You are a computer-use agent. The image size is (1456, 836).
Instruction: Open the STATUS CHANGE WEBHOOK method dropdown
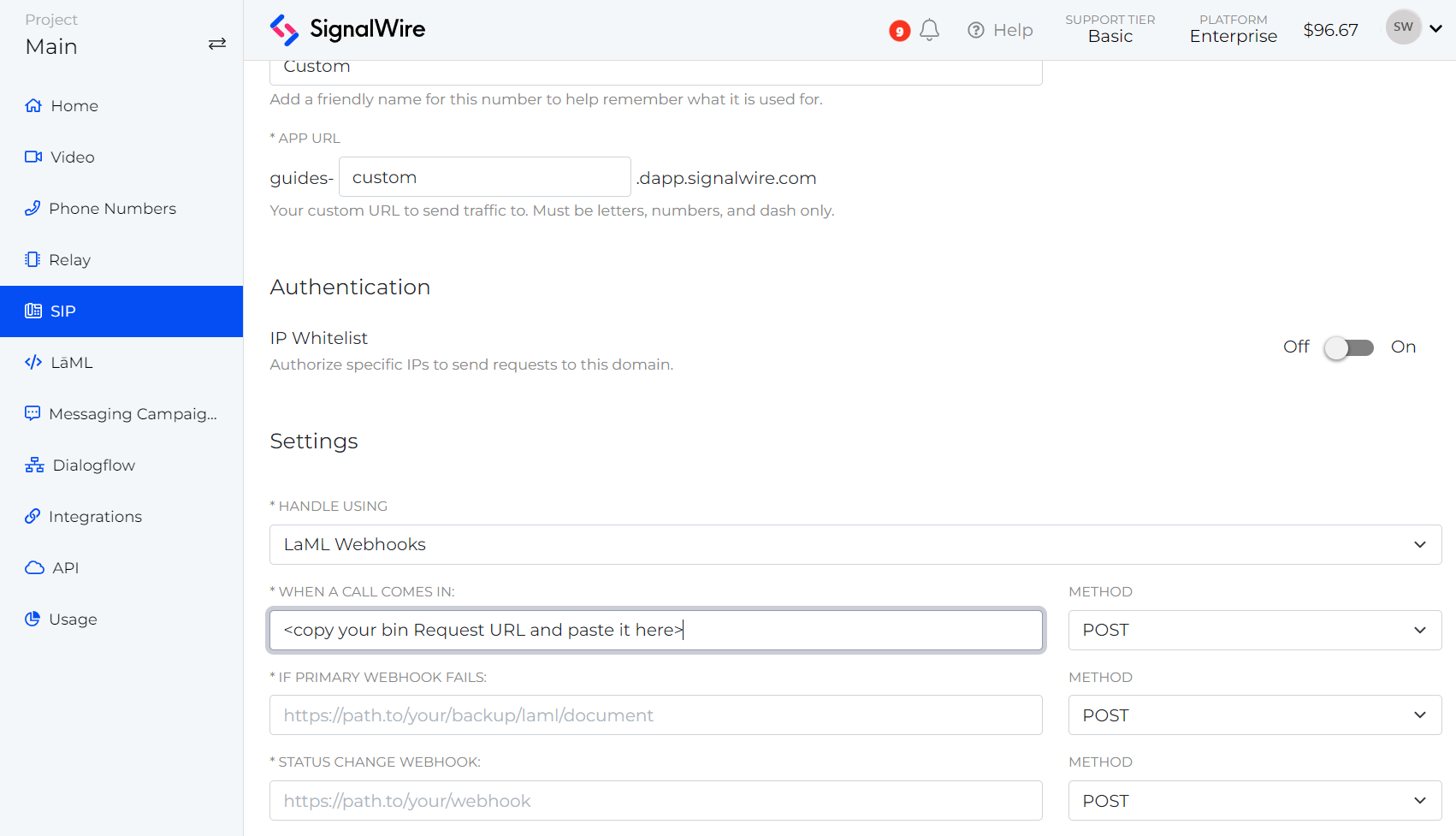(1253, 800)
